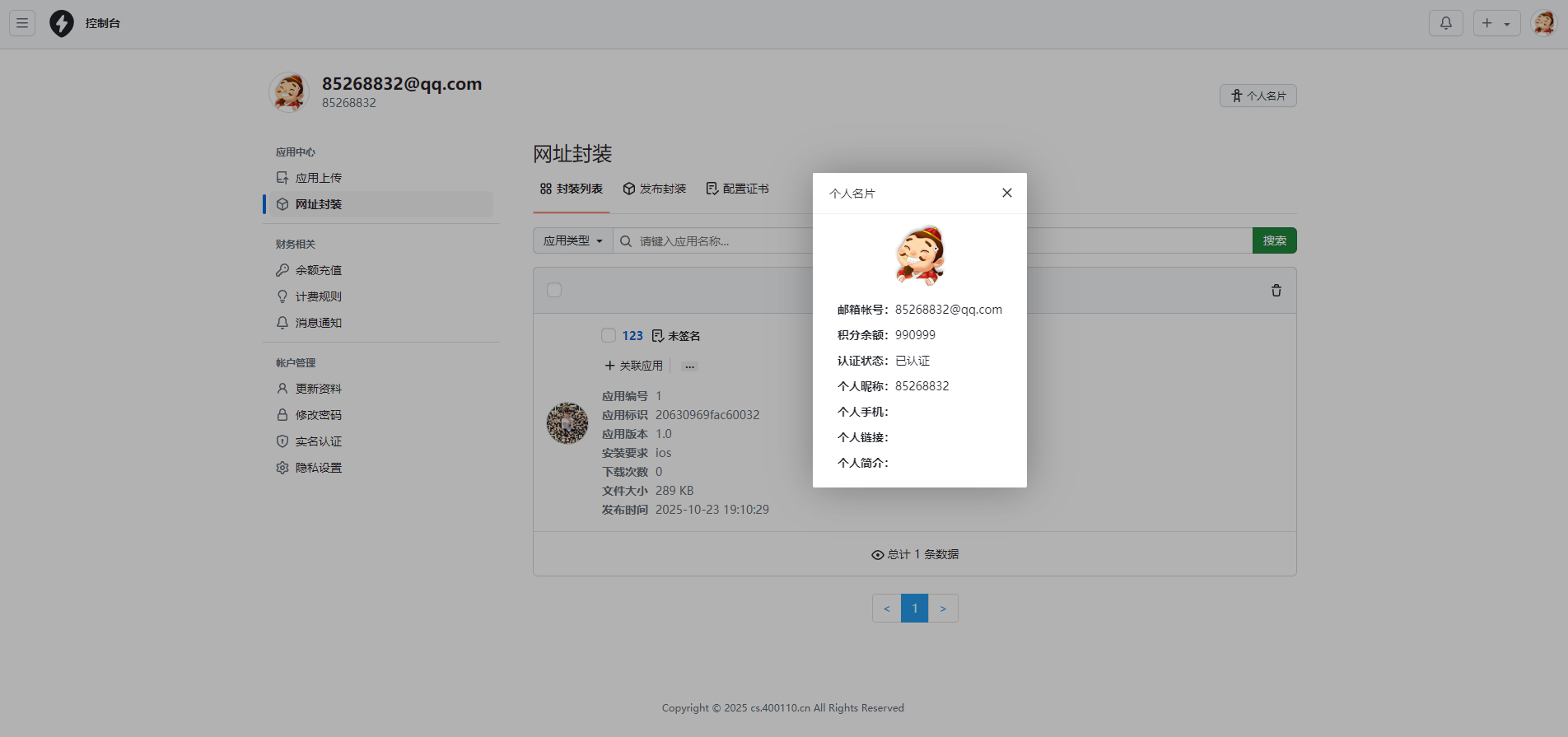Screen dimensions: 1568x737
Task: Click the green 搜索 button
Action: coord(1274,240)
